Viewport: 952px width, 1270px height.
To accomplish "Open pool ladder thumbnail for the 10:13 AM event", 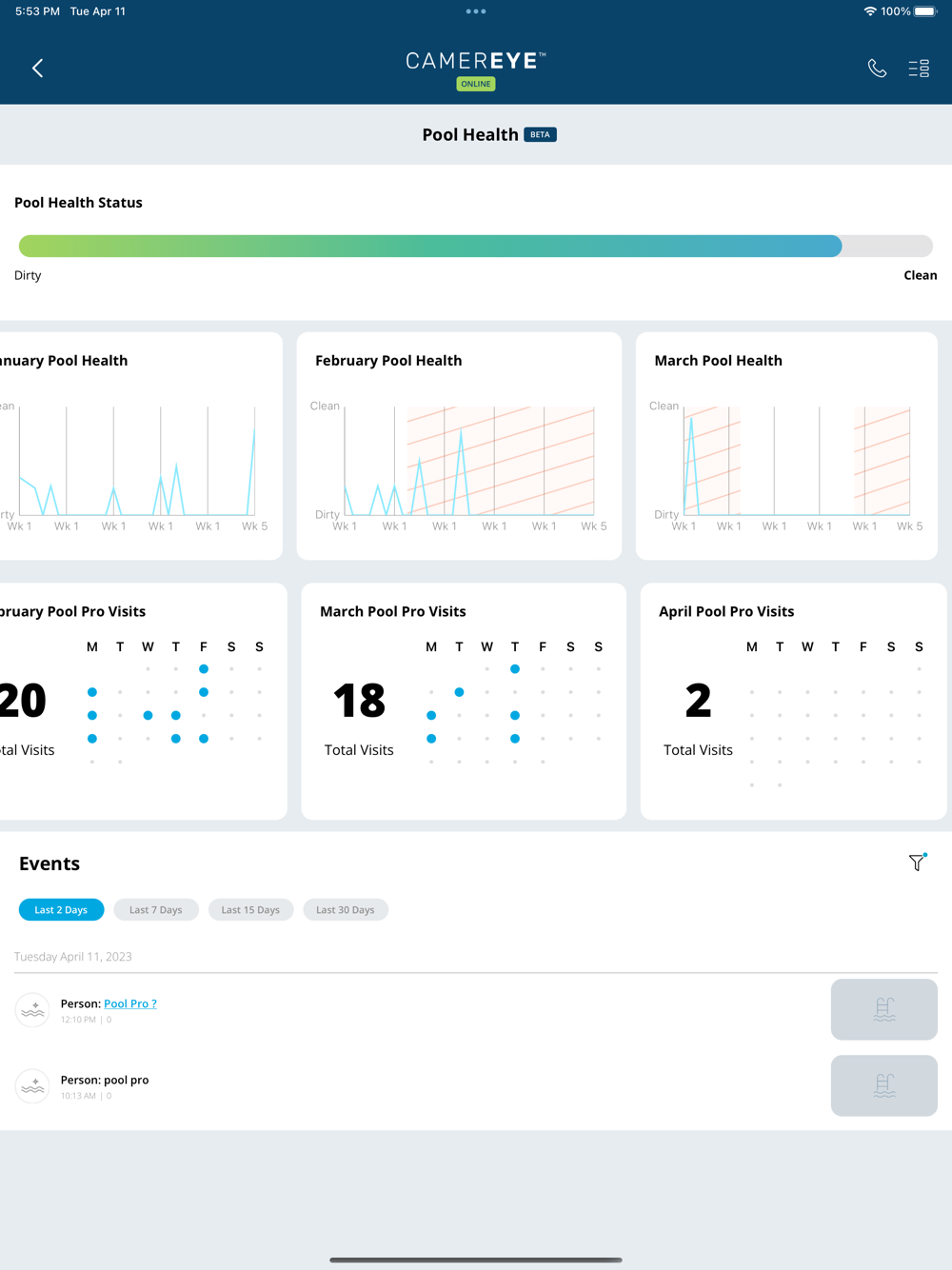I will point(884,1085).
